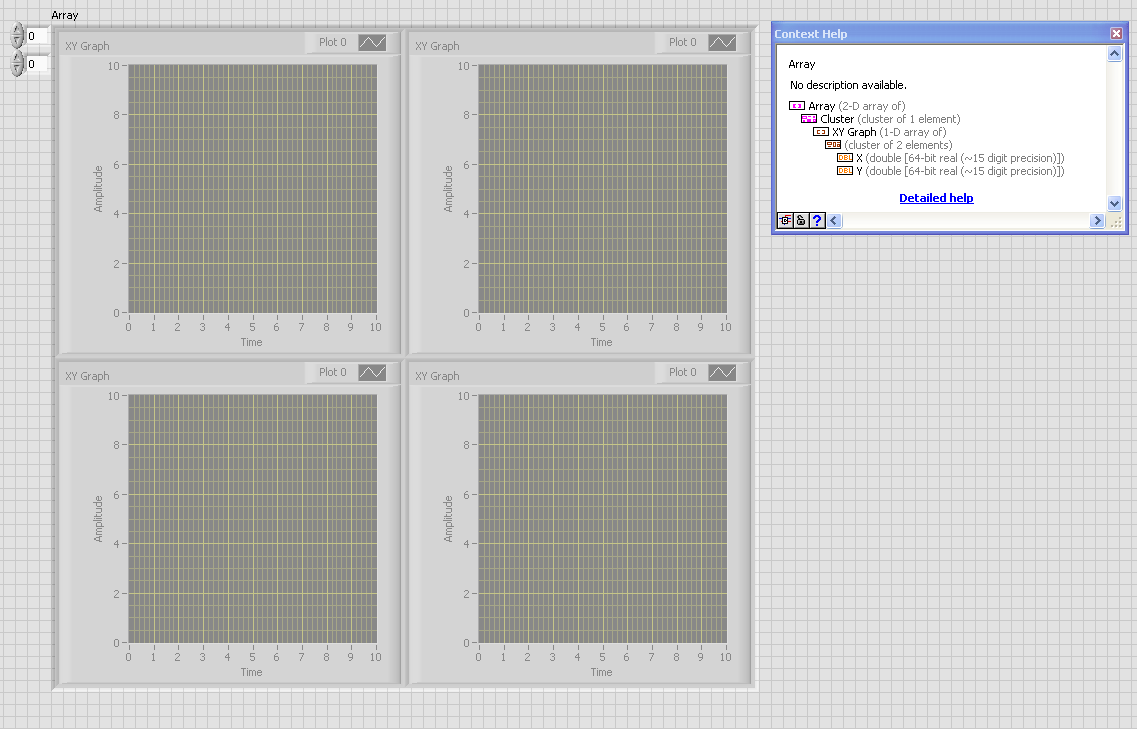Click the pink Cluster data type icon
The width and height of the screenshot is (1137, 729).
pos(809,119)
